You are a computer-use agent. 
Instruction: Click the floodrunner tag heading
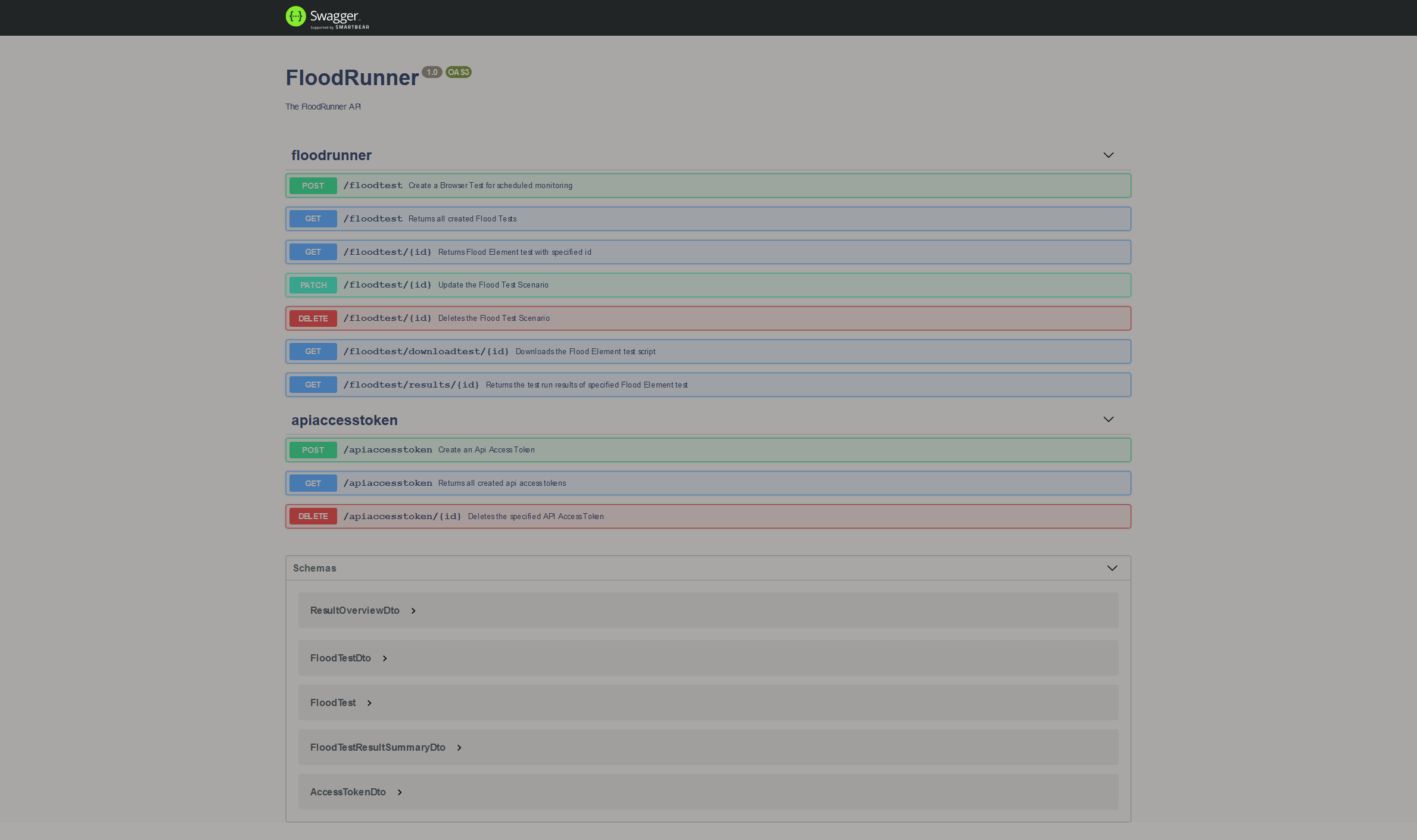click(x=331, y=155)
